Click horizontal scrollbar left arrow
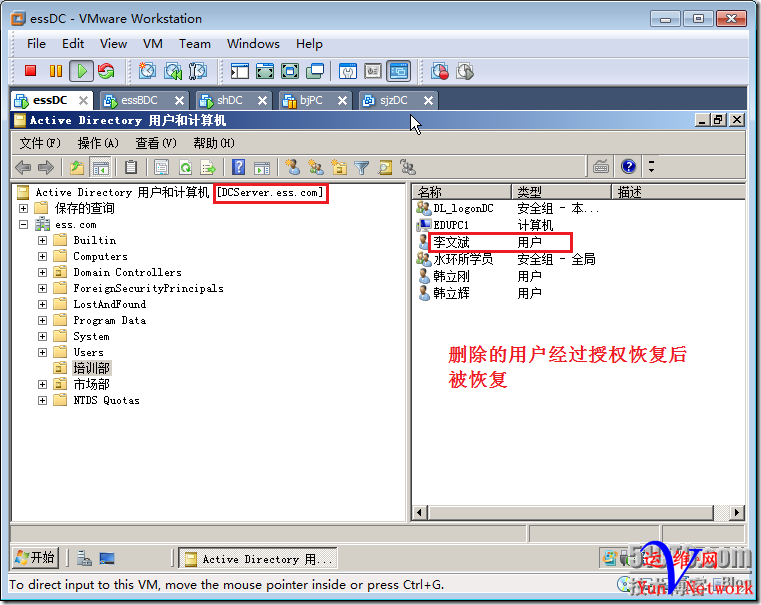The height and width of the screenshot is (605, 761). coord(420,512)
